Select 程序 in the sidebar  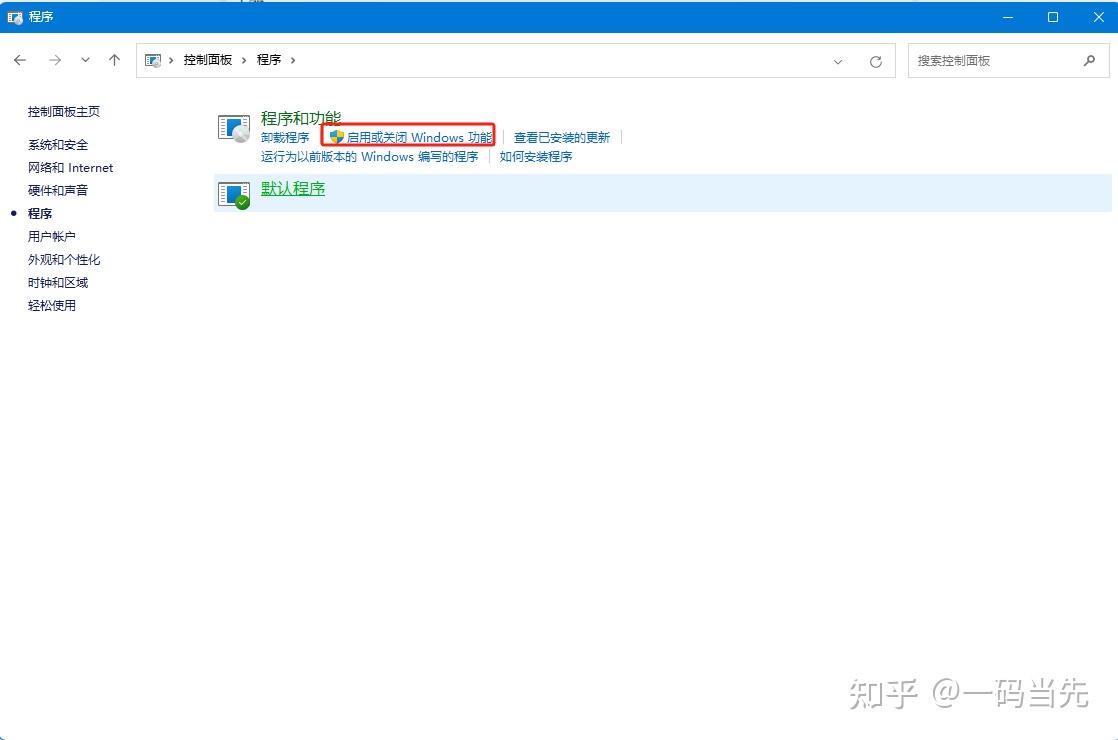pyautogui.click(x=40, y=213)
